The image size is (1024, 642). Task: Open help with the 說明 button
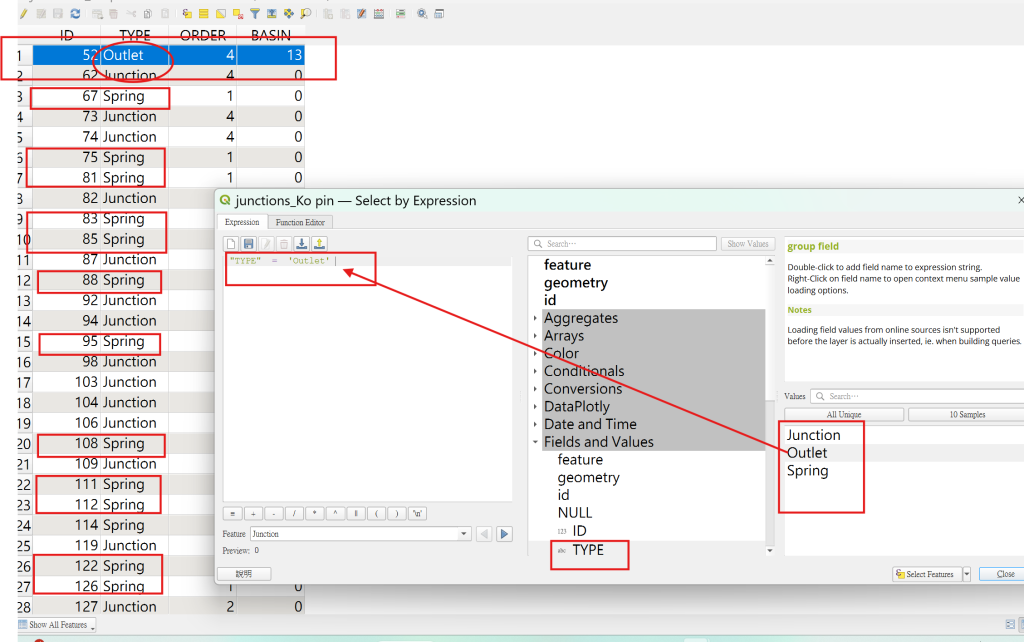pyautogui.click(x=244, y=574)
